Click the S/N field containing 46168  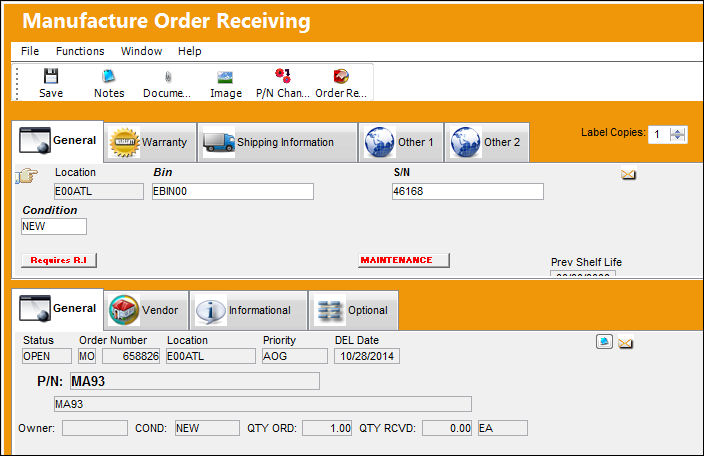(467, 192)
